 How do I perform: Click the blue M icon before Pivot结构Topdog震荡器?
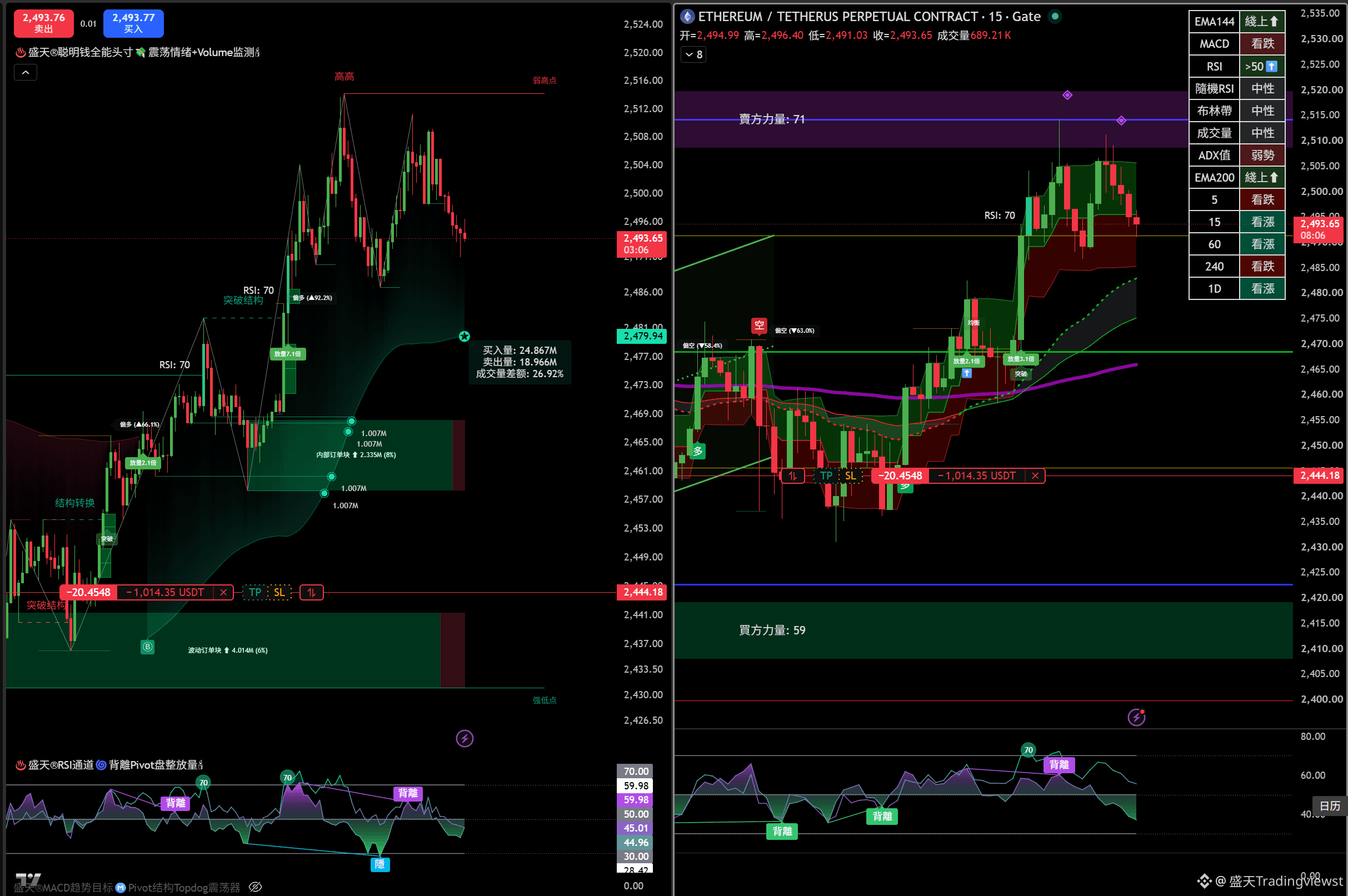point(121,888)
